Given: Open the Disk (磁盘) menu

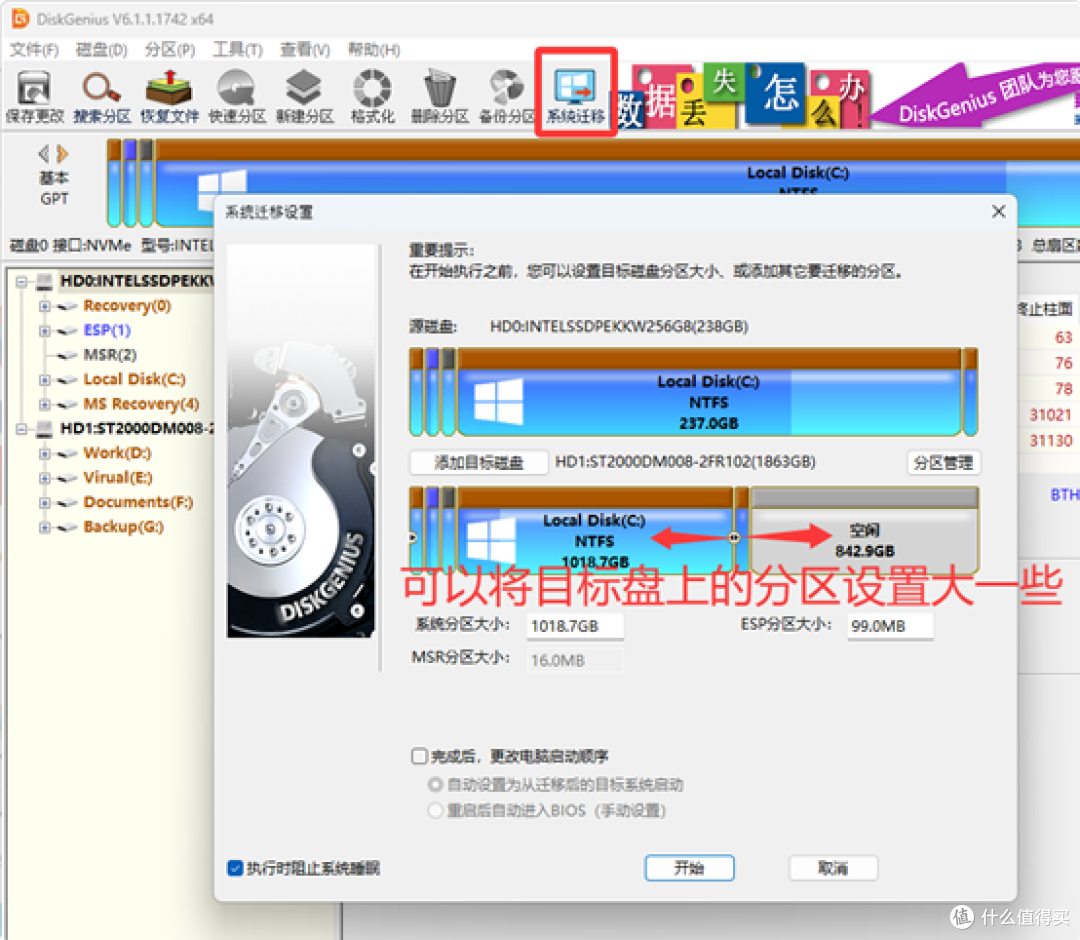Looking at the screenshot, I should [x=101, y=50].
